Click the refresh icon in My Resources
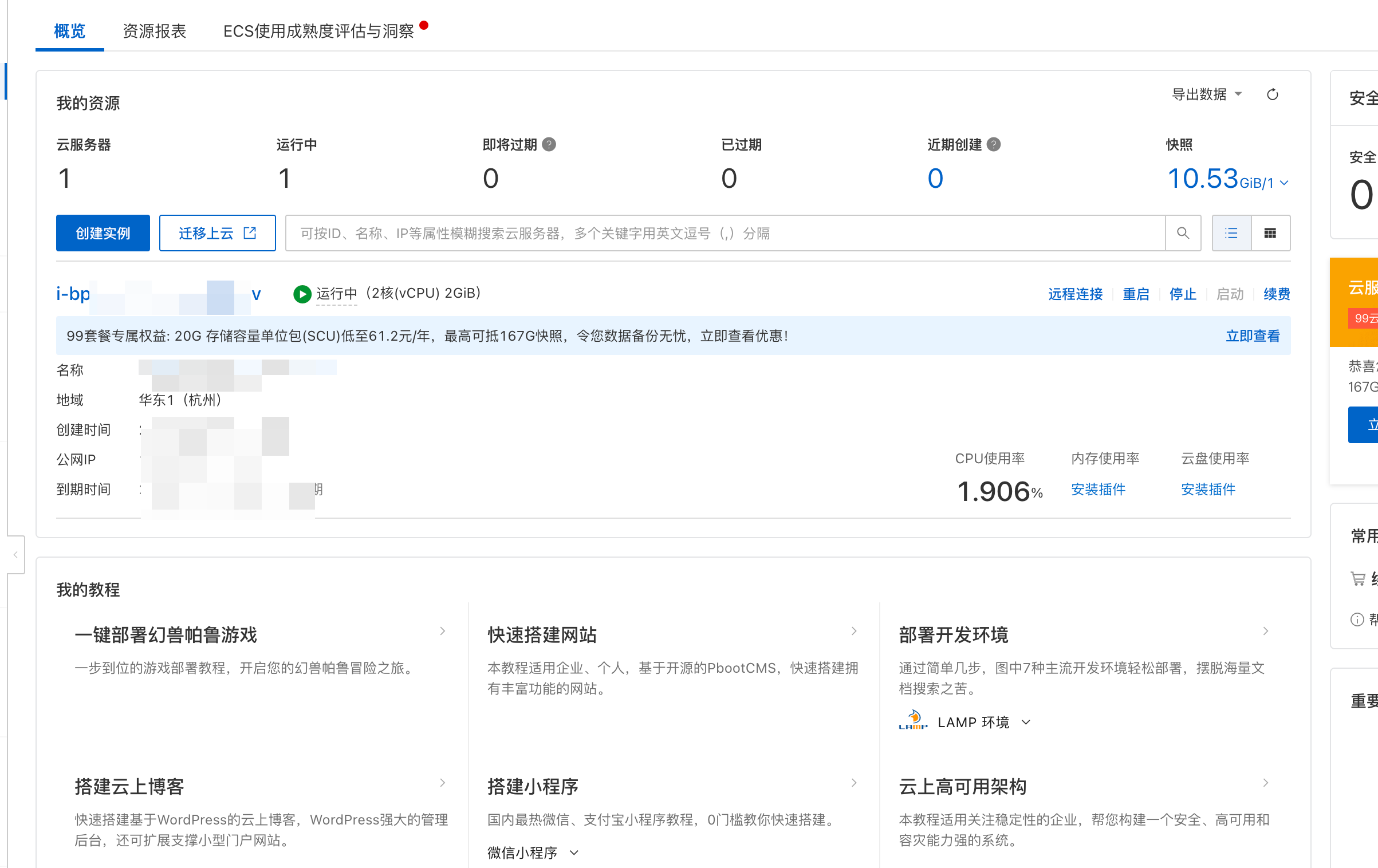The height and width of the screenshot is (868, 1378). point(1272,94)
